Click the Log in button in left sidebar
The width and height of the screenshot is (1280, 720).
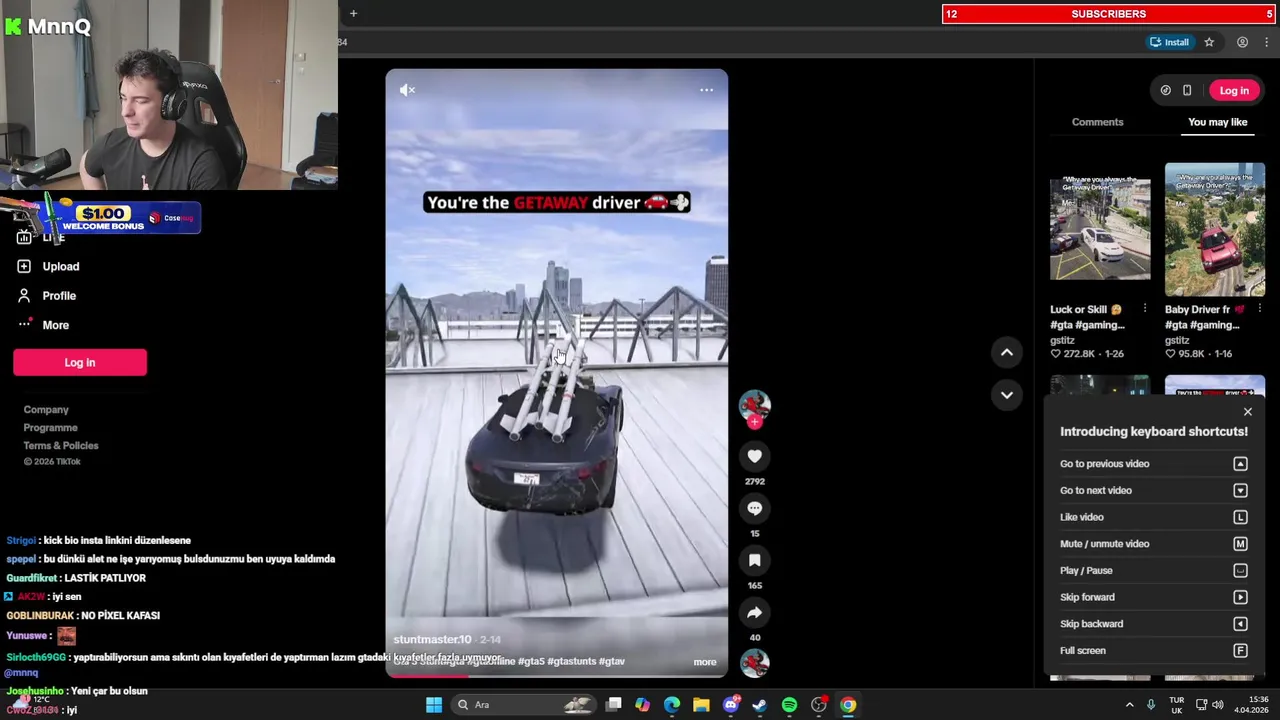coord(80,362)
